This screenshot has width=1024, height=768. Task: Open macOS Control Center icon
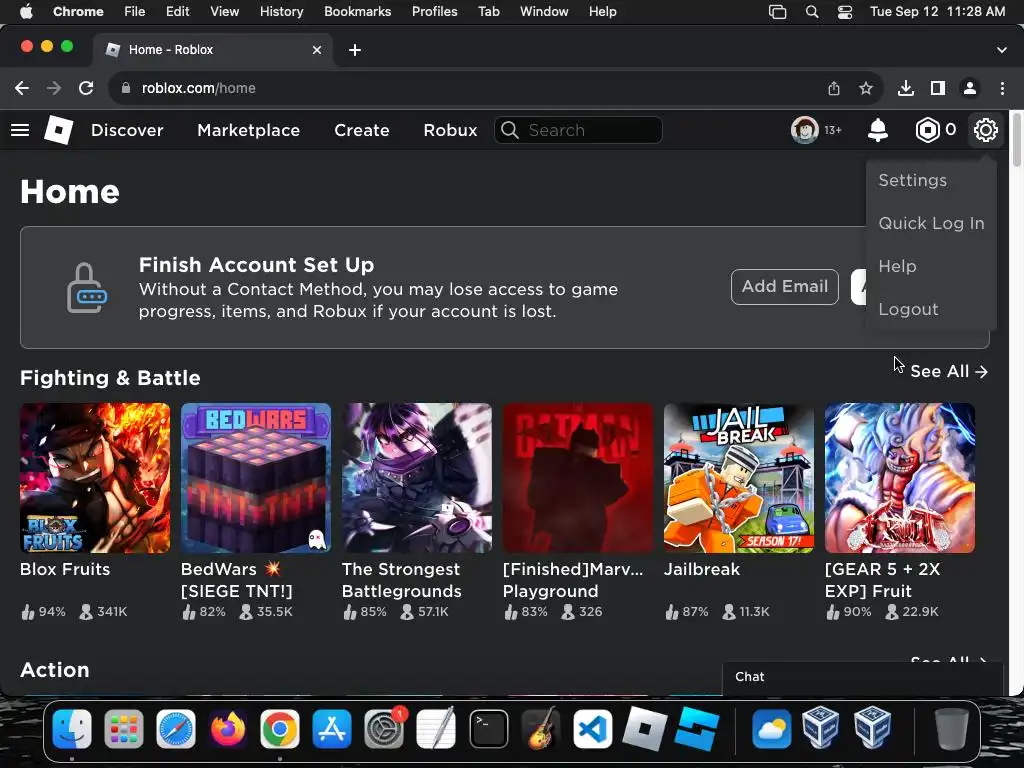(x=845, y=12)
